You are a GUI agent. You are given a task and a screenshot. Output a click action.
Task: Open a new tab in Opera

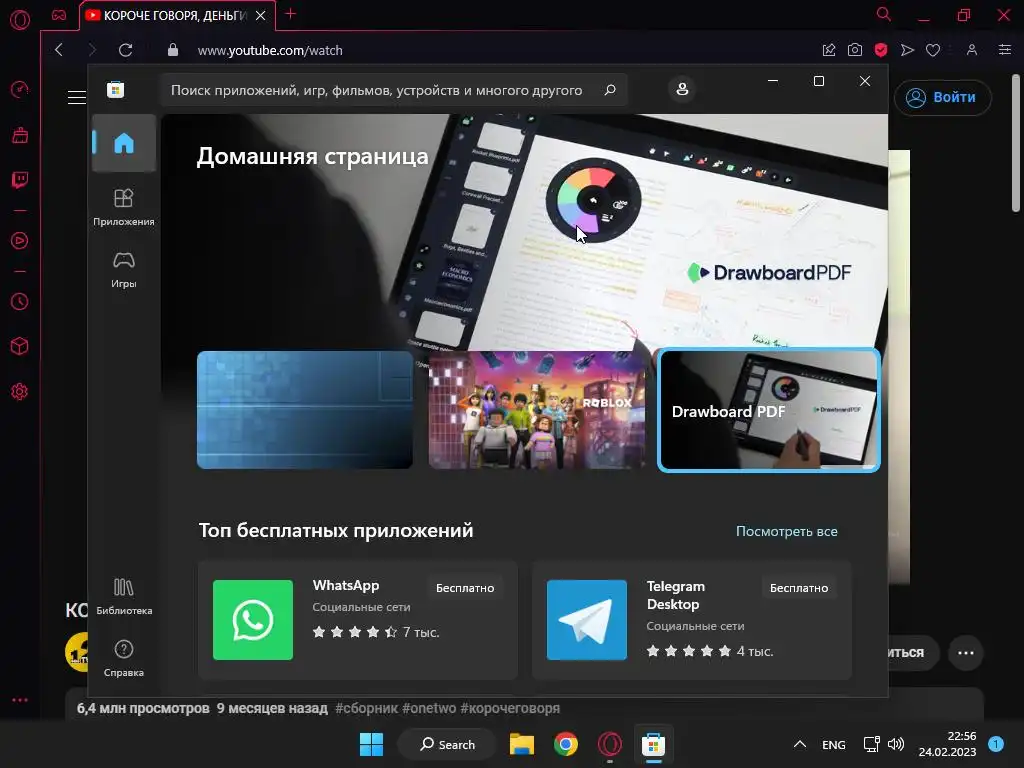[291, 14]
